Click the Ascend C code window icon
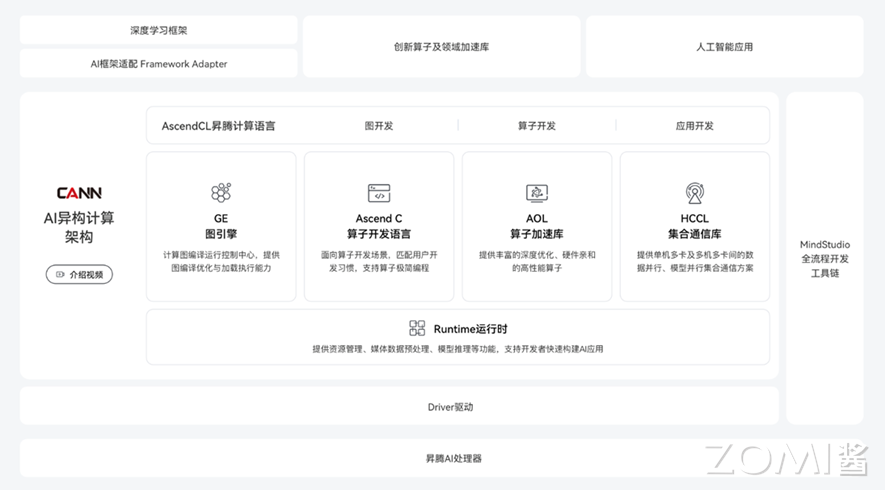The width and height of the screenshot is (885, 490). pyautogui.click(x=379, y=193)
